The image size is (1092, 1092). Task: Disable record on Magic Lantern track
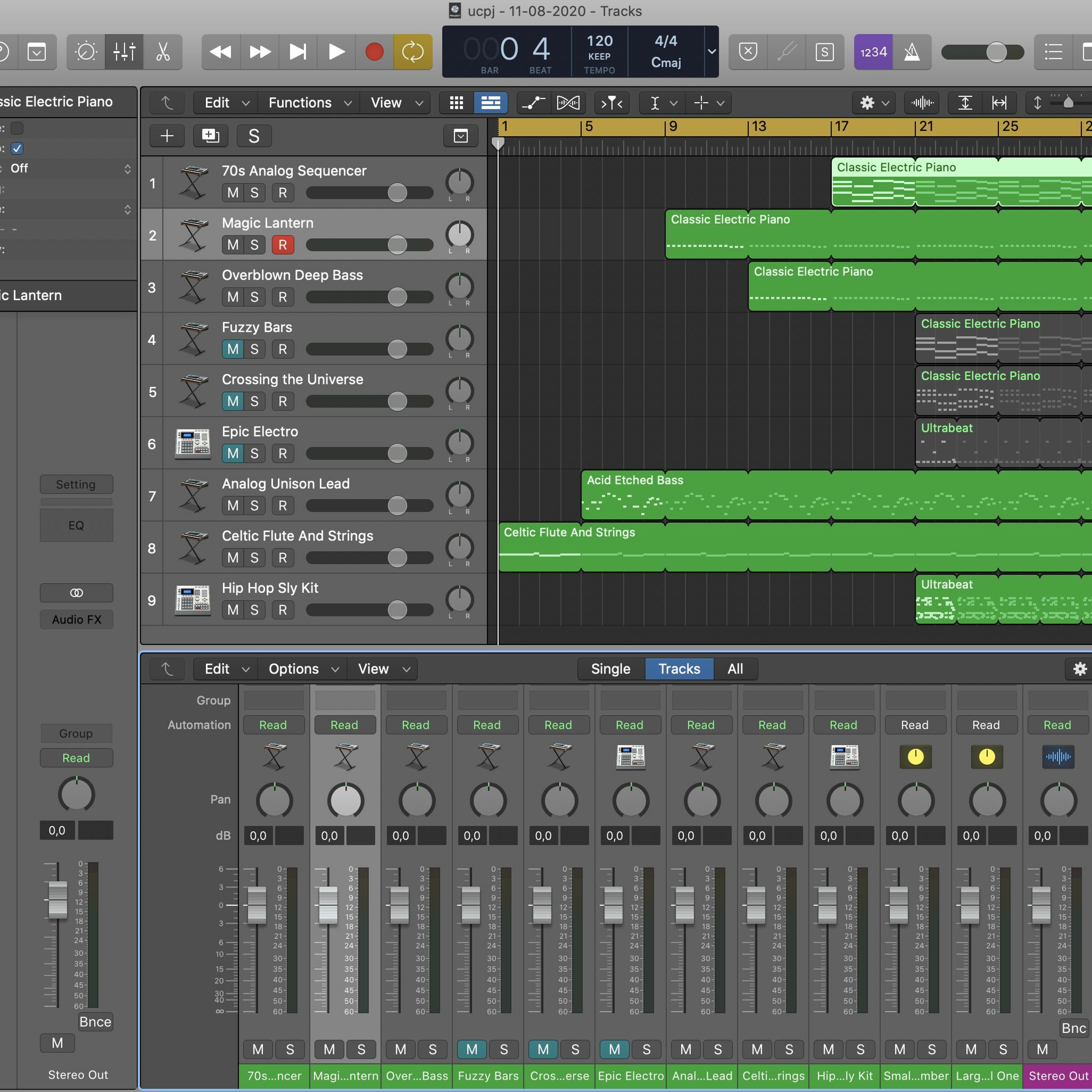pos(282,245)
